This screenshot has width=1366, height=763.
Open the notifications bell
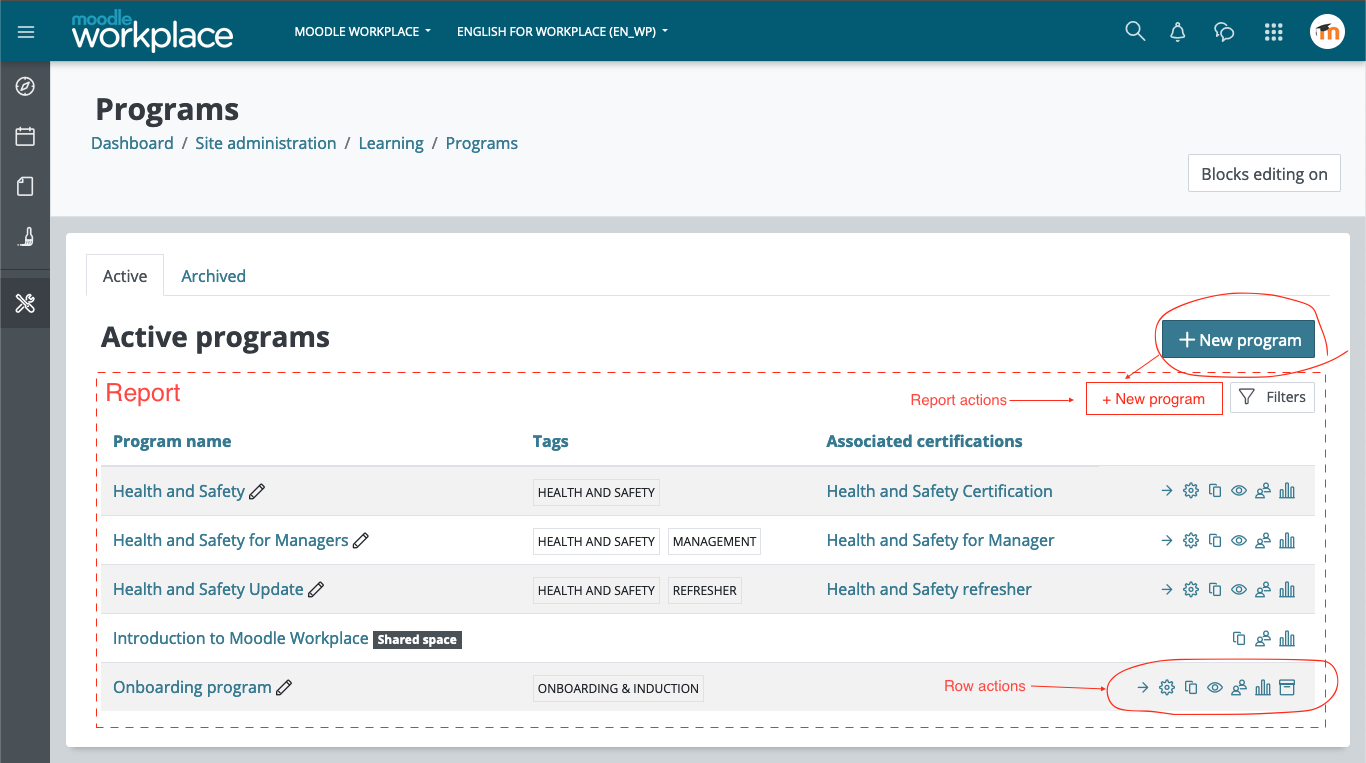(x=1178, y=32)
